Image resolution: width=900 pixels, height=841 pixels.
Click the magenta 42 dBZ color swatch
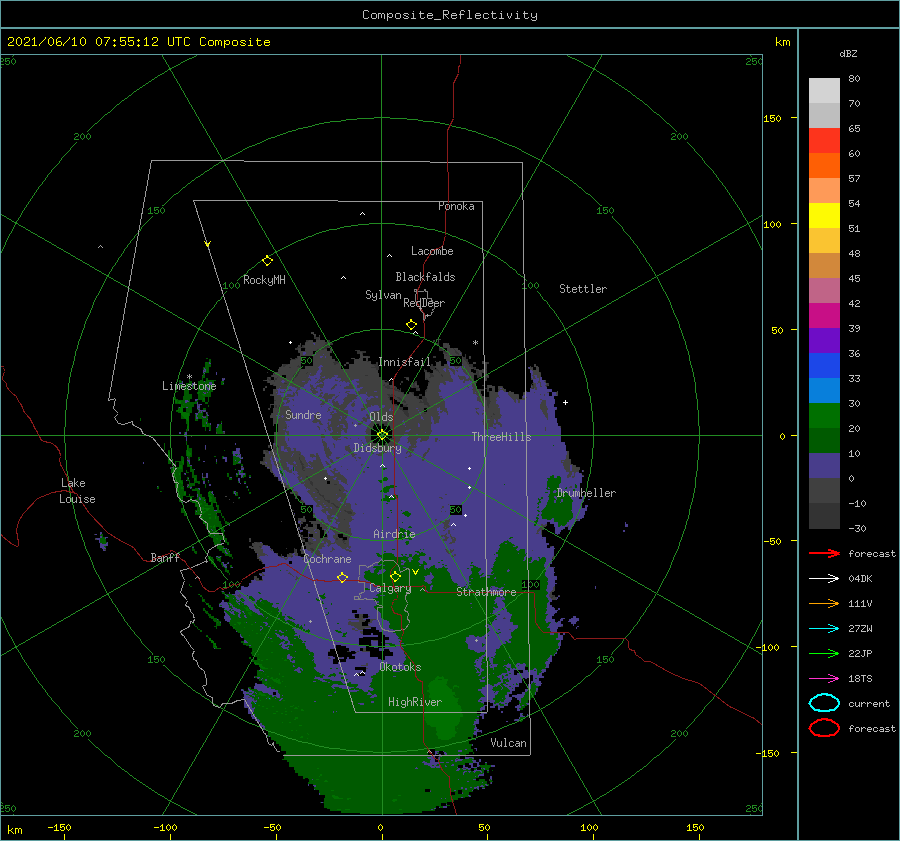[x=824, y=316]
